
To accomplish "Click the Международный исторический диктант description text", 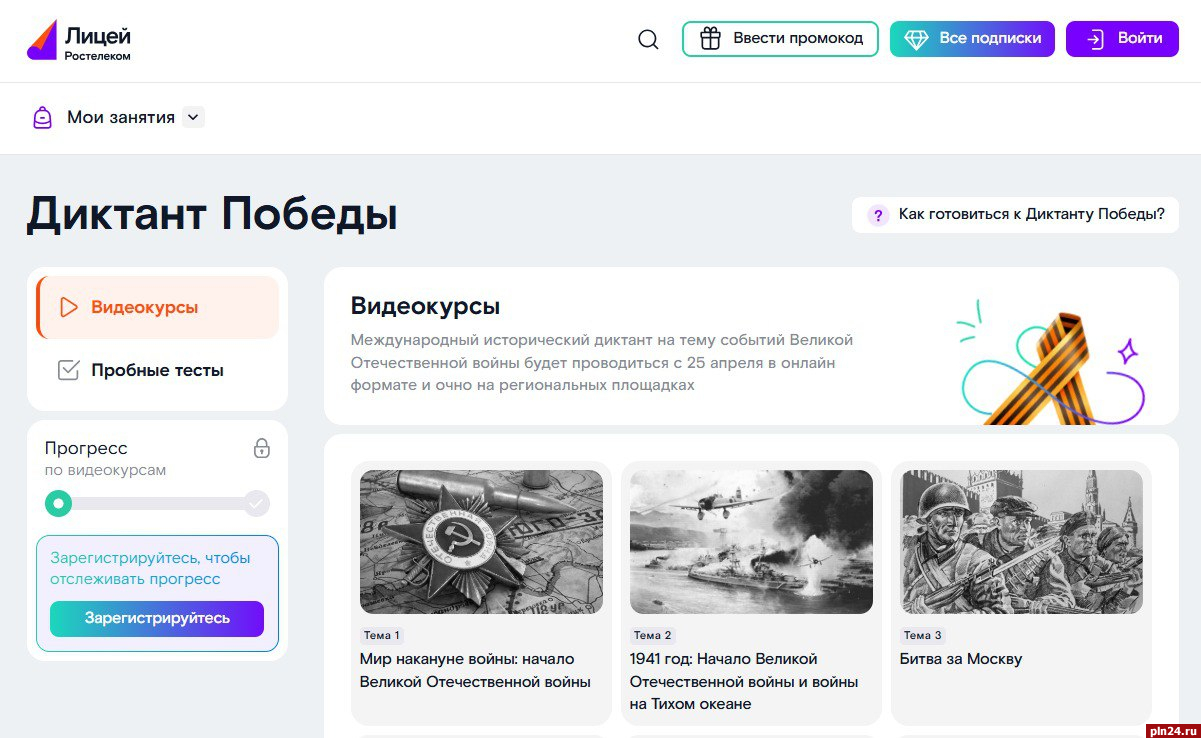I will [x=602, y=362].
